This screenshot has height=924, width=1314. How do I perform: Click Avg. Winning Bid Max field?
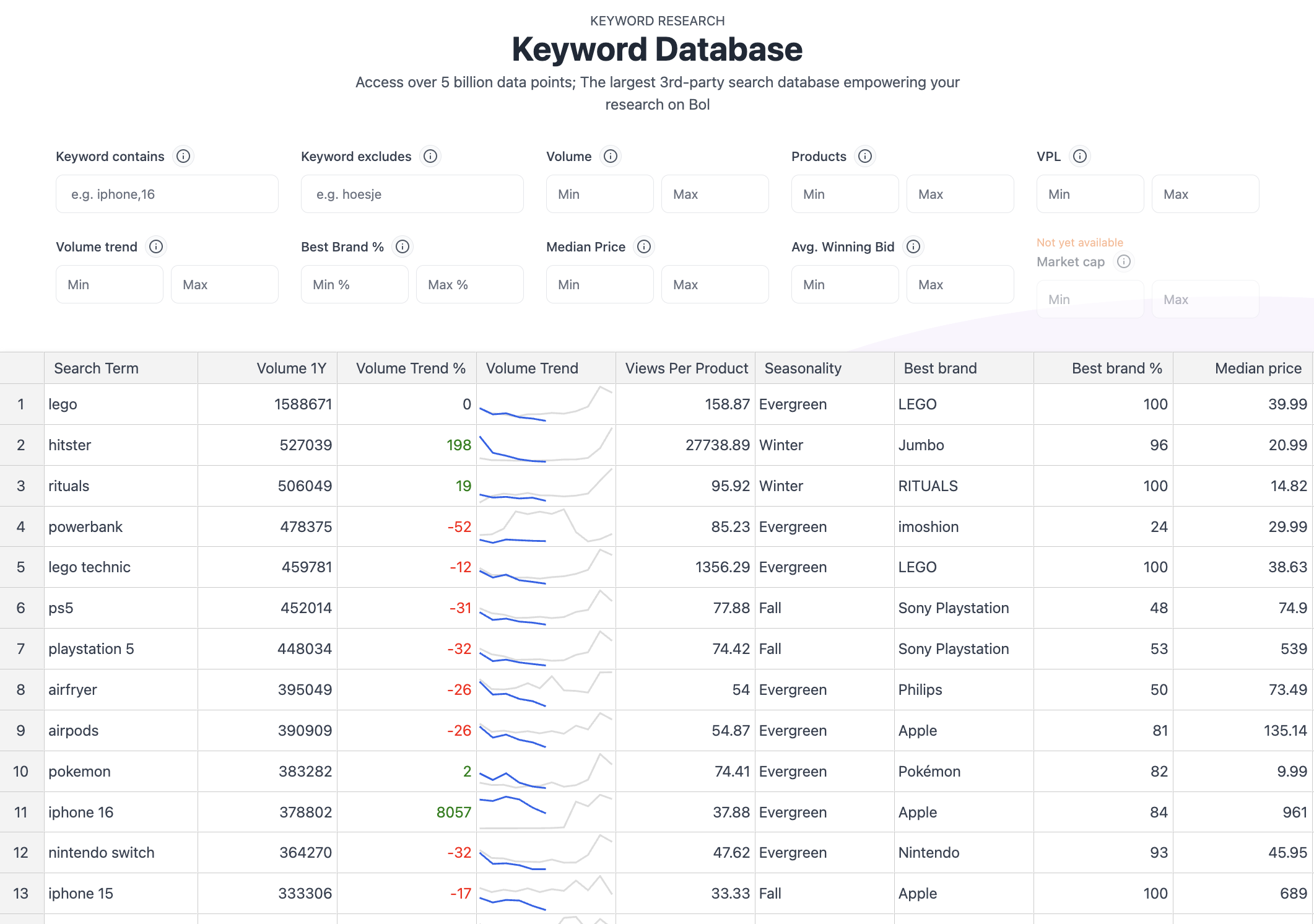pos(960,284)
